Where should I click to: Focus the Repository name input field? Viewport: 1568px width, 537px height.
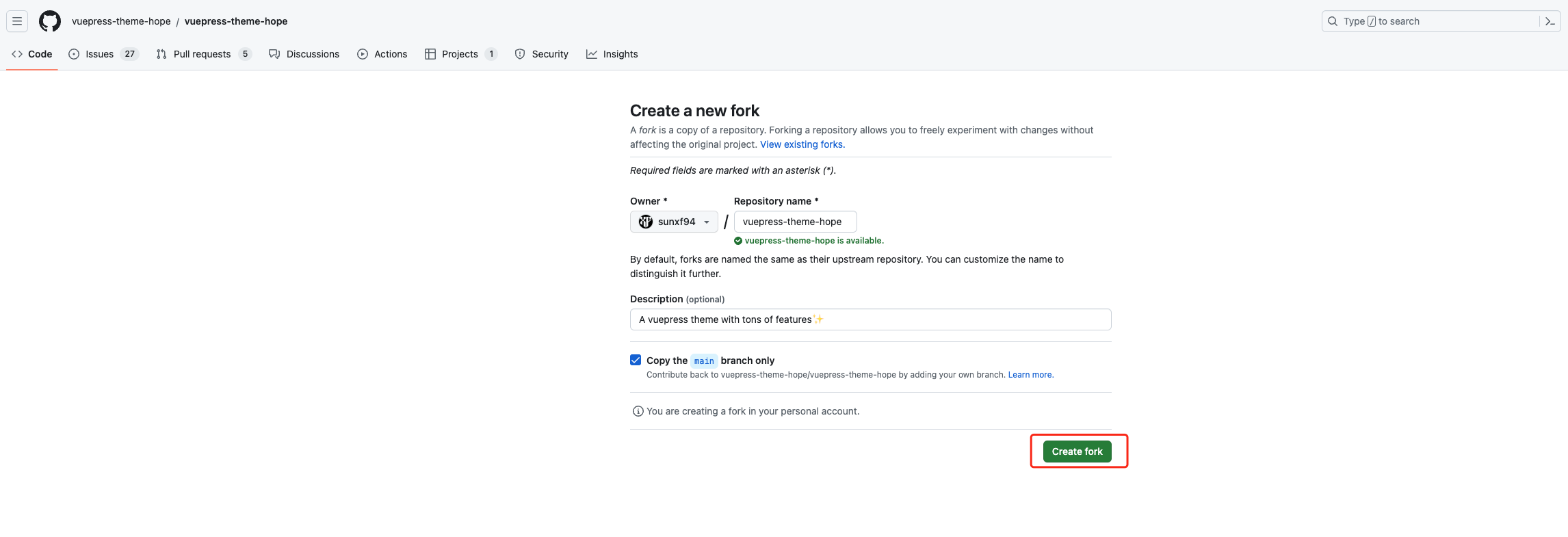pos(796,222)
